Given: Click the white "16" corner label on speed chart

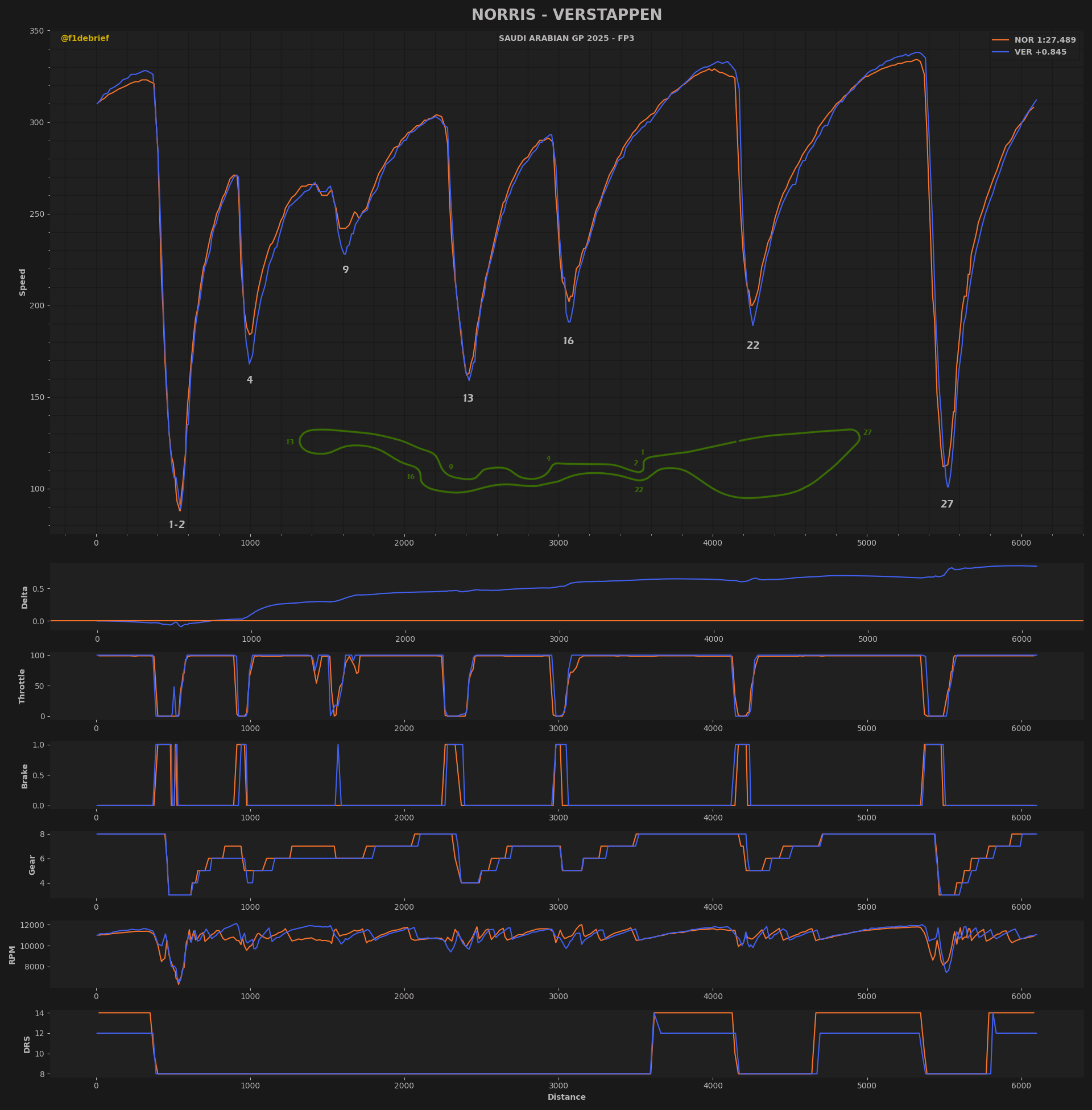Looking at the screenshot, I should 568,341.
